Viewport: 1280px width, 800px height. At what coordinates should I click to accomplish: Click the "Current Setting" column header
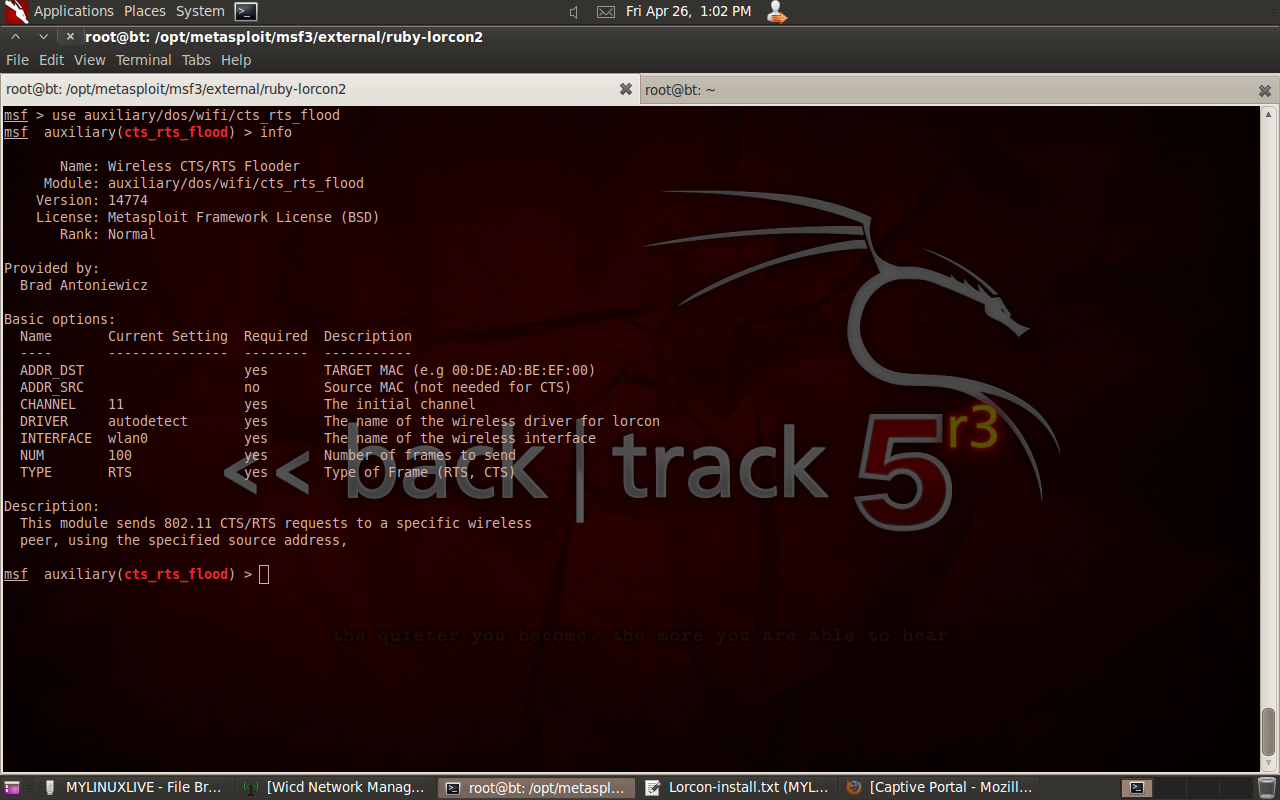[168, 336]
